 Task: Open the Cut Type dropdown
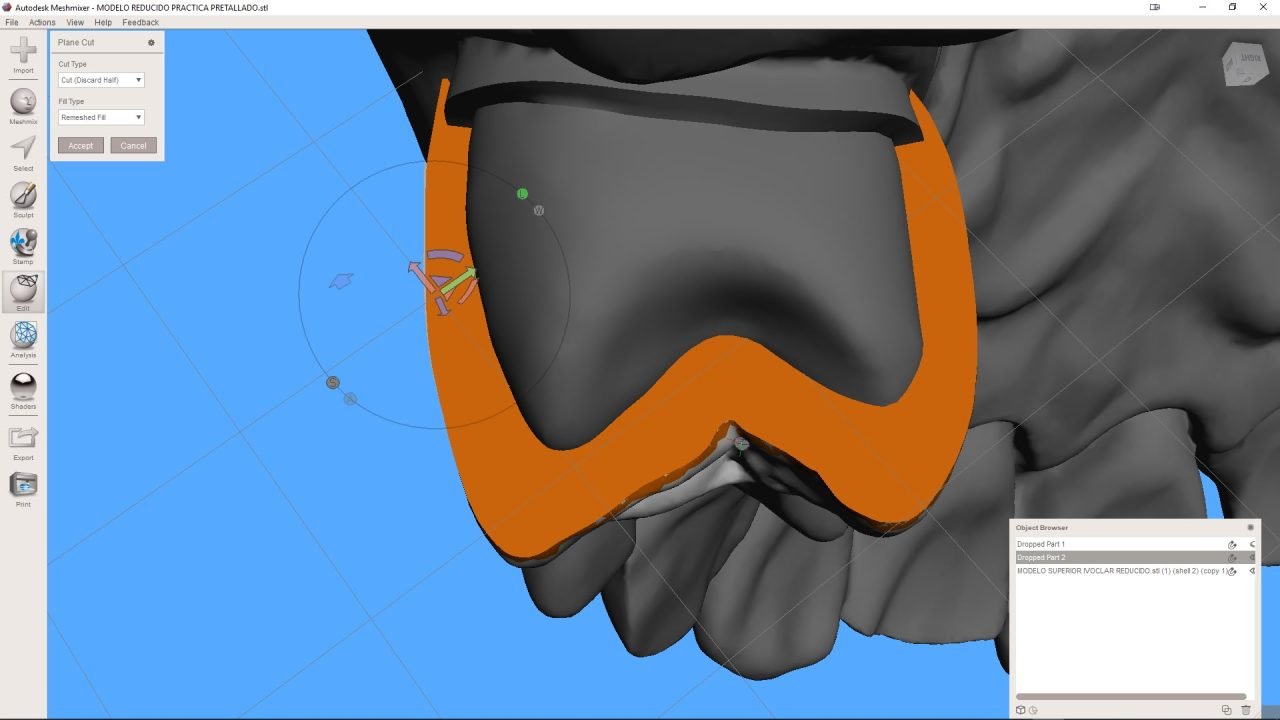(x=101, y=80)
